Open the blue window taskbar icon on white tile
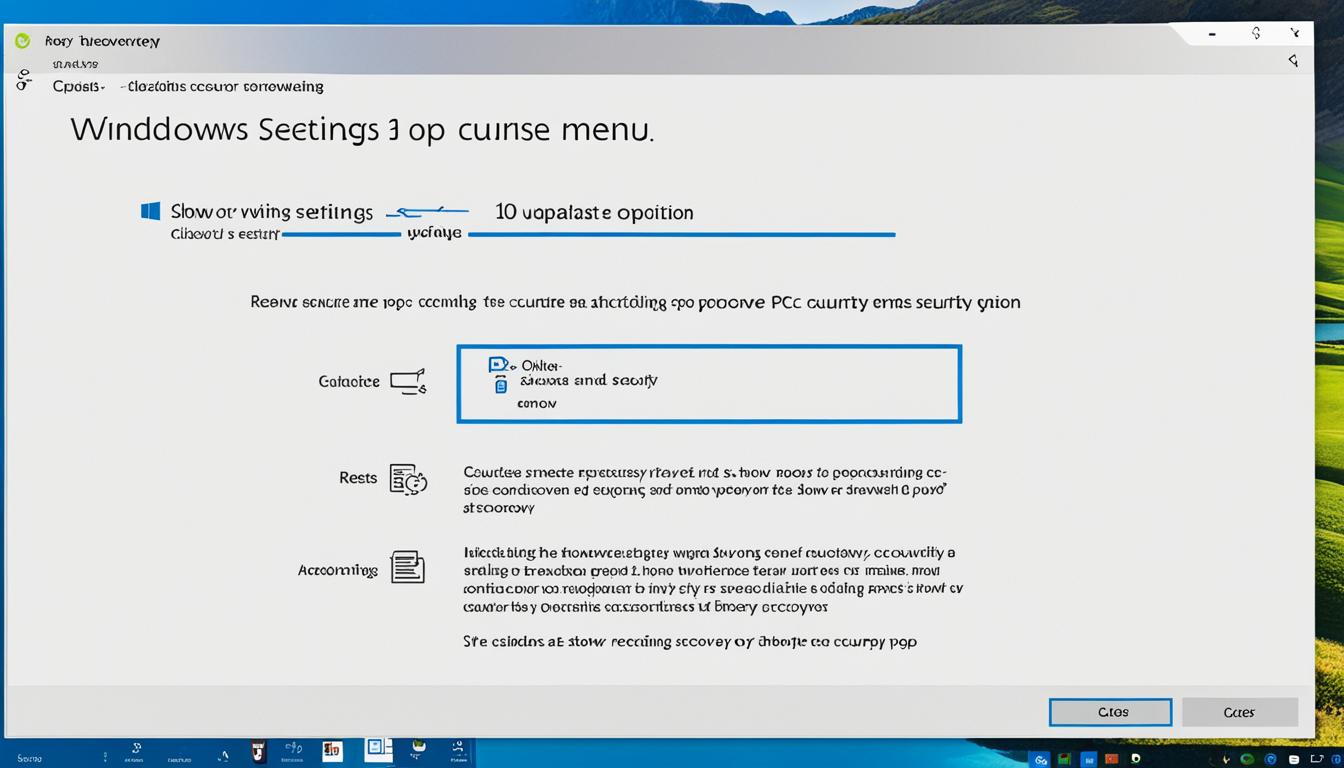The height and width of the screenshot is (768, 1344). [378, 749]
